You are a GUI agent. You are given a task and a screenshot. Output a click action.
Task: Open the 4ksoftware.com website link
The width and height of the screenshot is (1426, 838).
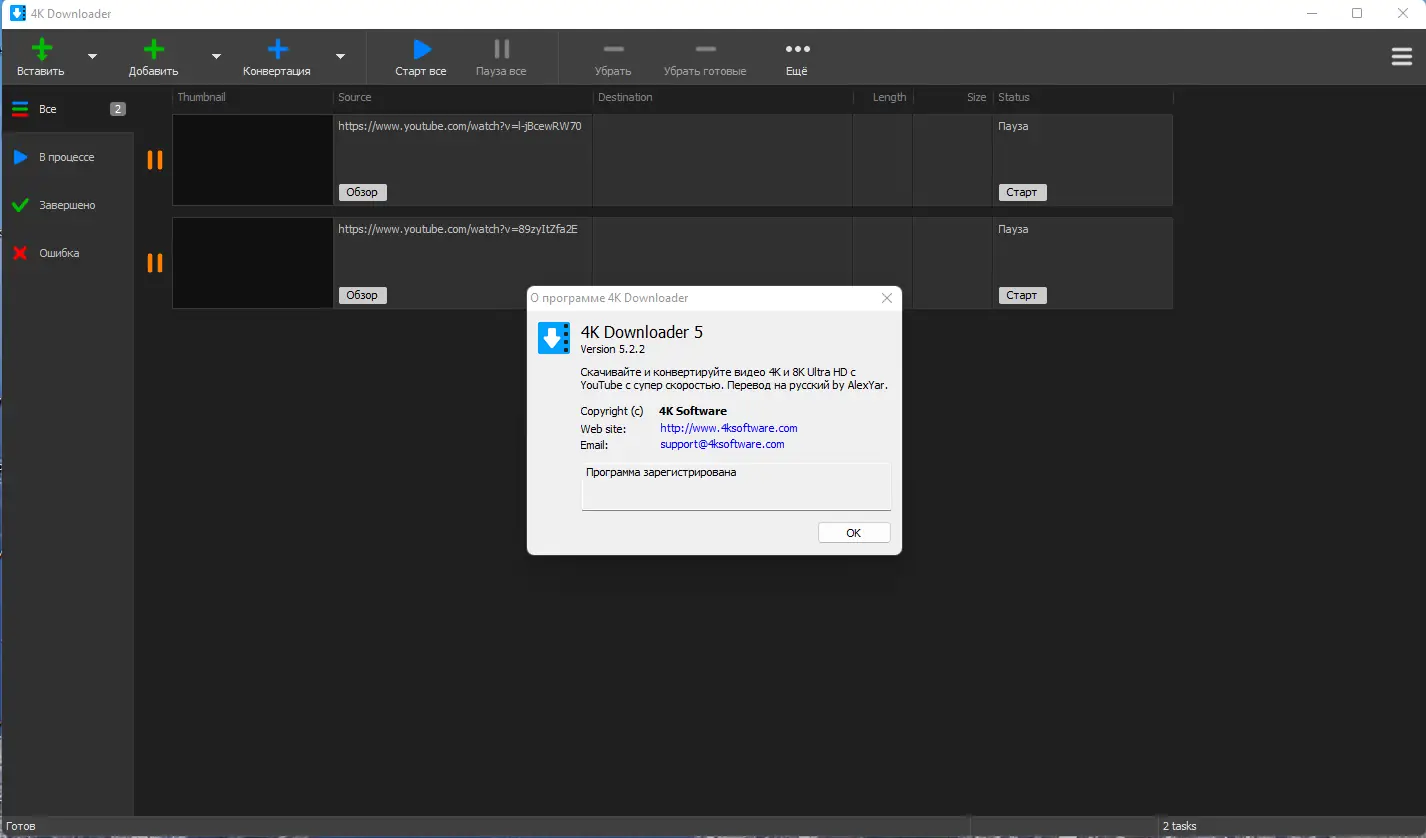[728, 427]
